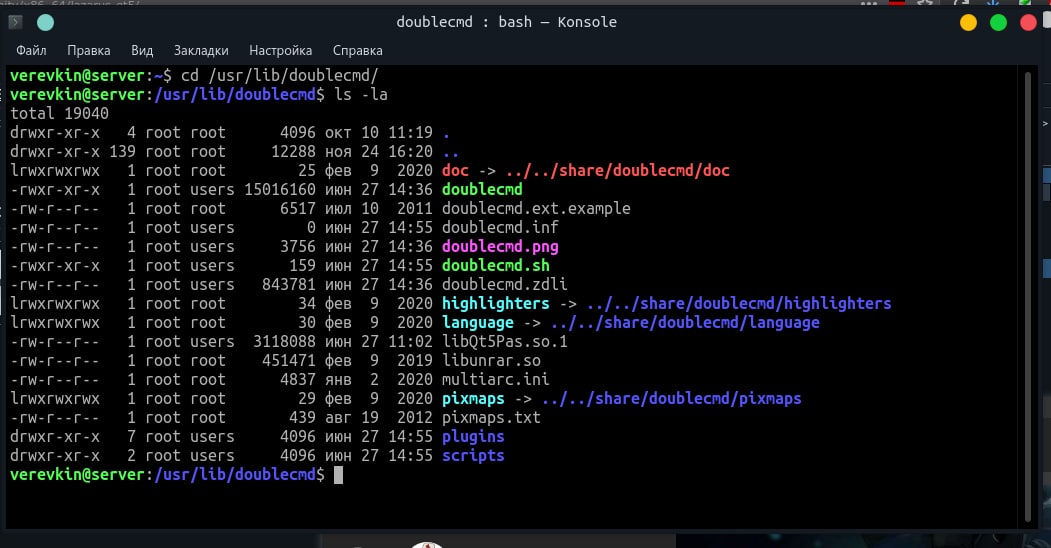Image resolution: width=1051 pixels, height=548 pixels.
Task: Click the green 'doublecmd' executable name
Action: [482, 190]
